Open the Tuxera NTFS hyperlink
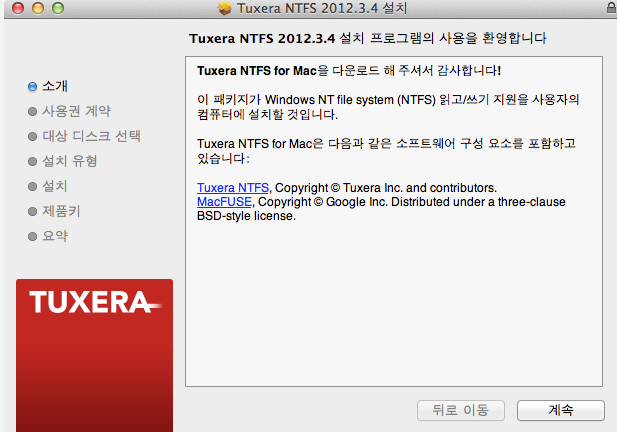This screenshot has width=617, height=432. click(x=233, y=188)
